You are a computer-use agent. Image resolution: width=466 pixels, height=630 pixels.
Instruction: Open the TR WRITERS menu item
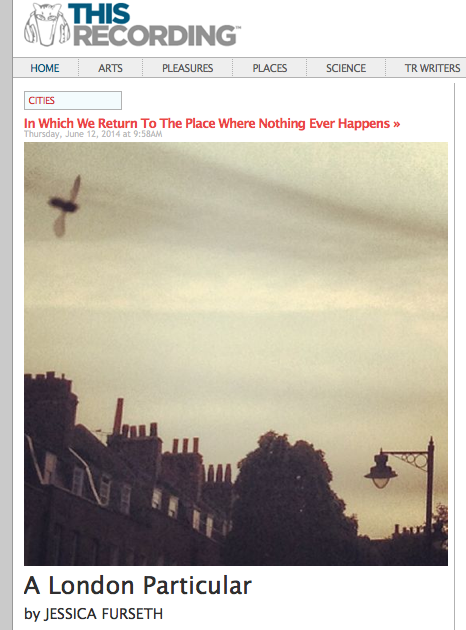point(432,68)
